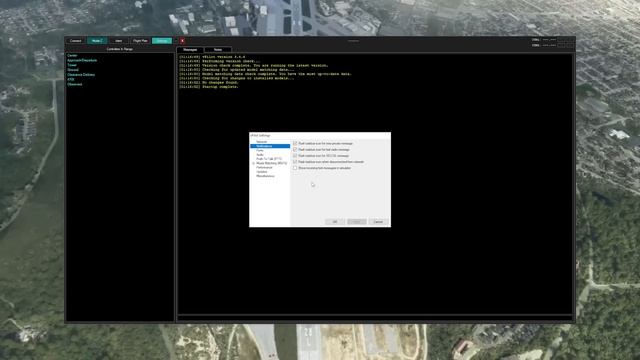640x360 pixels.
Task: Expand the Model Matching tree node
Action: (253, 163)
